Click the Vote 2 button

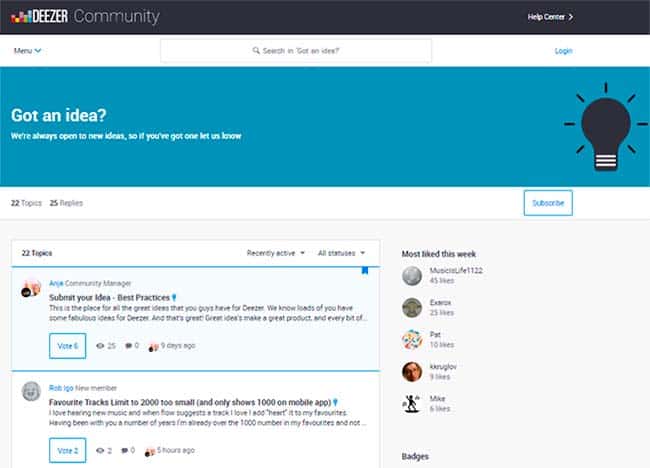click(x=68, y=450)
